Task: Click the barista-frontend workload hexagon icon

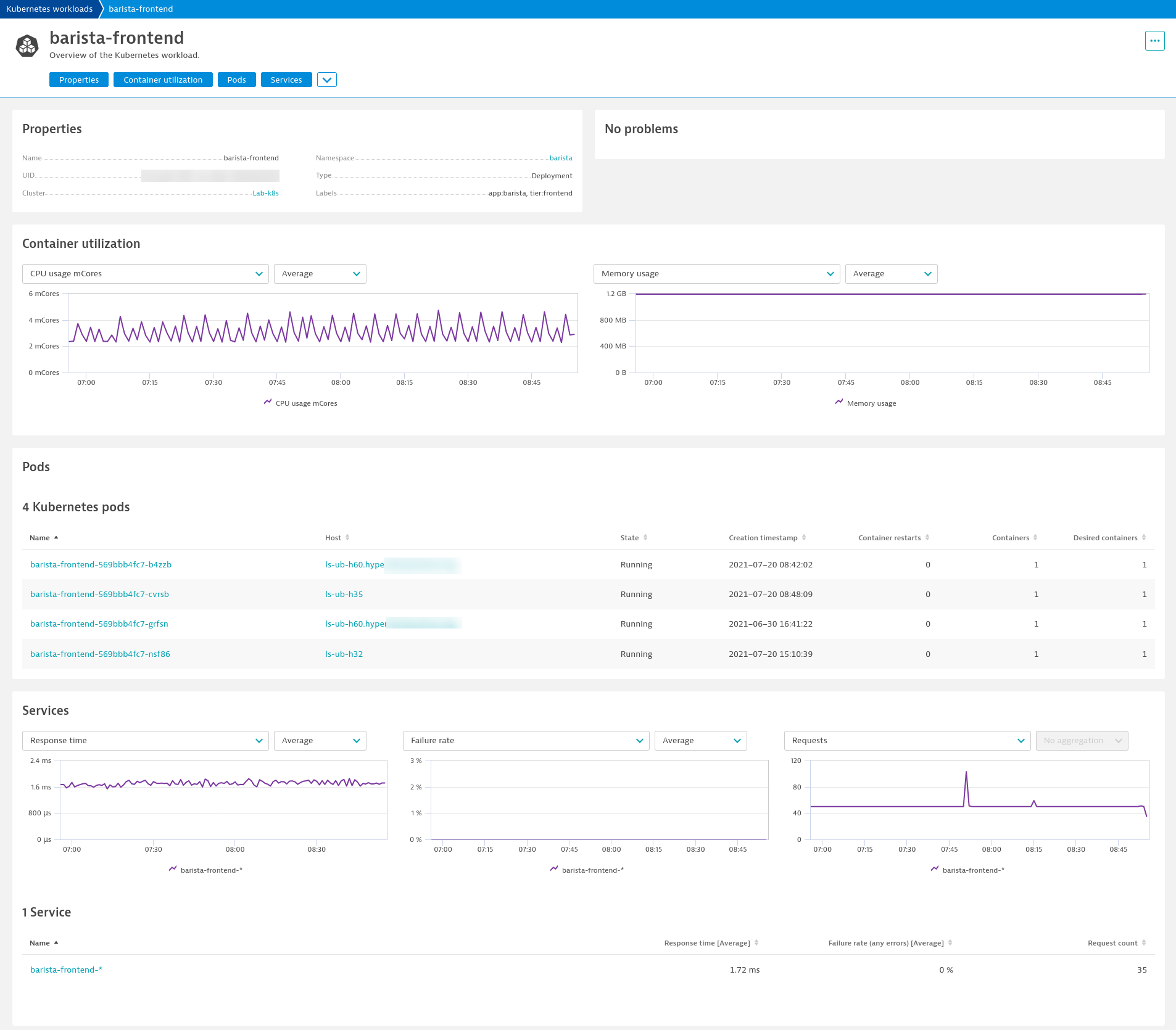Action: pyautogui.click(x=27, y=44)
